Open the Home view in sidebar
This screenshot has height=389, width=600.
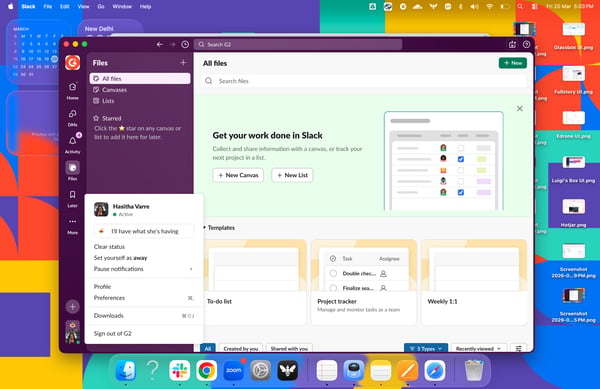[x=72, y=90]
